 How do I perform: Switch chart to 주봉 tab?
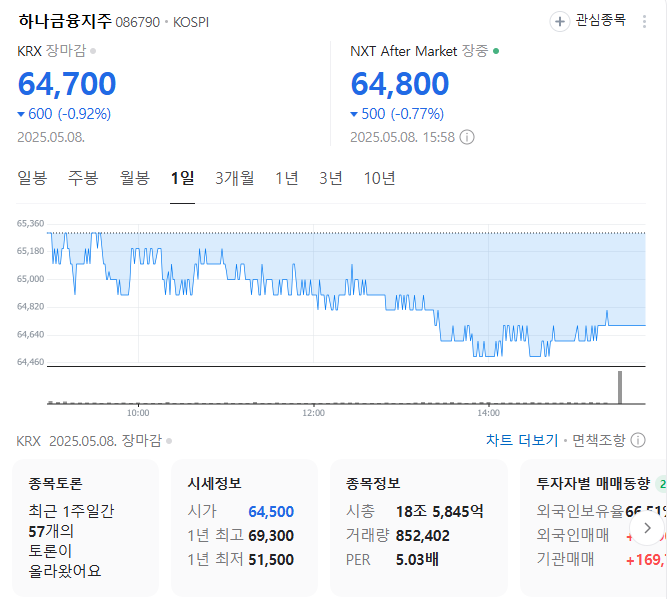[x=83, y=178]
